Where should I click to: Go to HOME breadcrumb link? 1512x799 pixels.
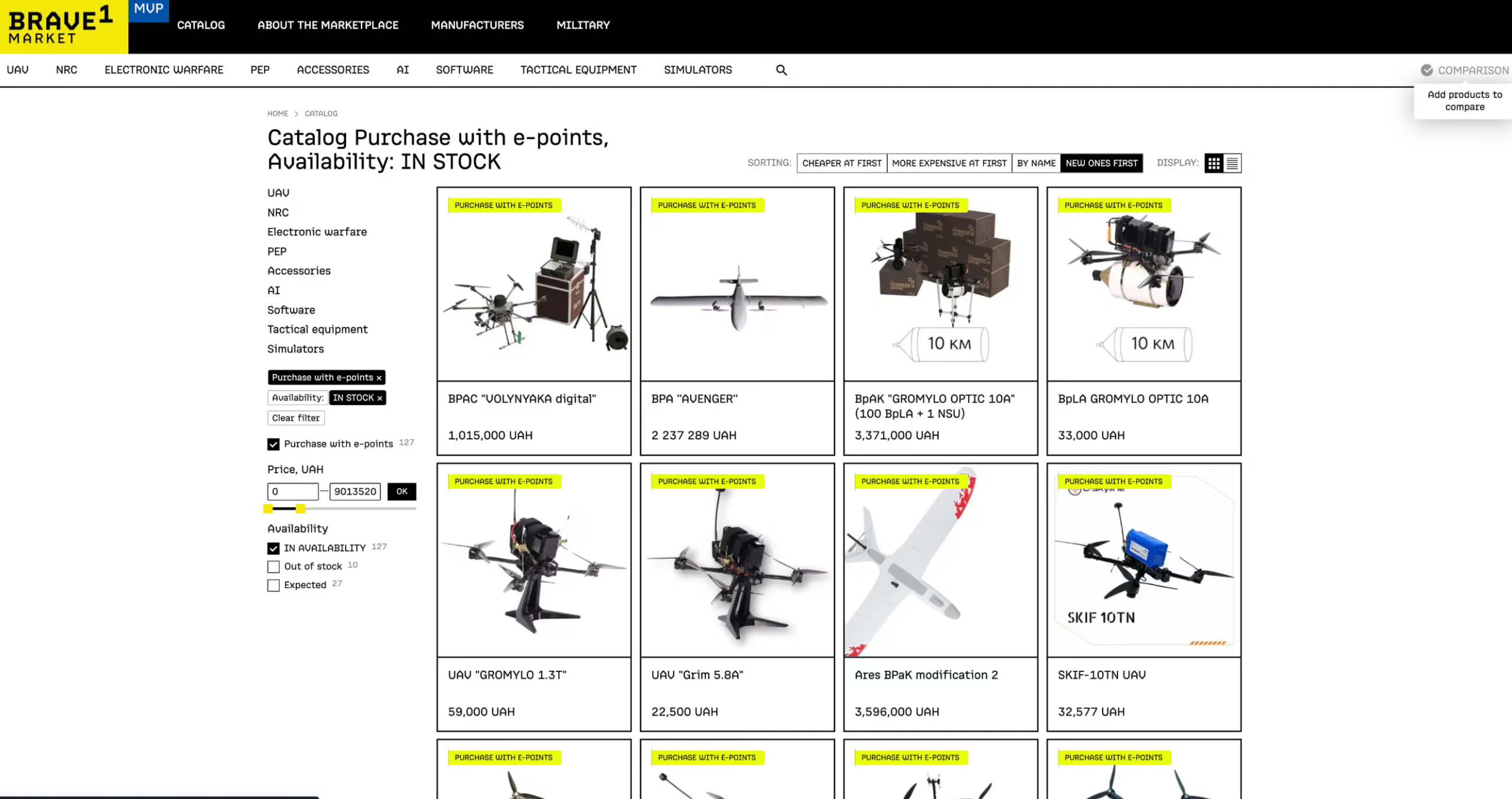278,113
